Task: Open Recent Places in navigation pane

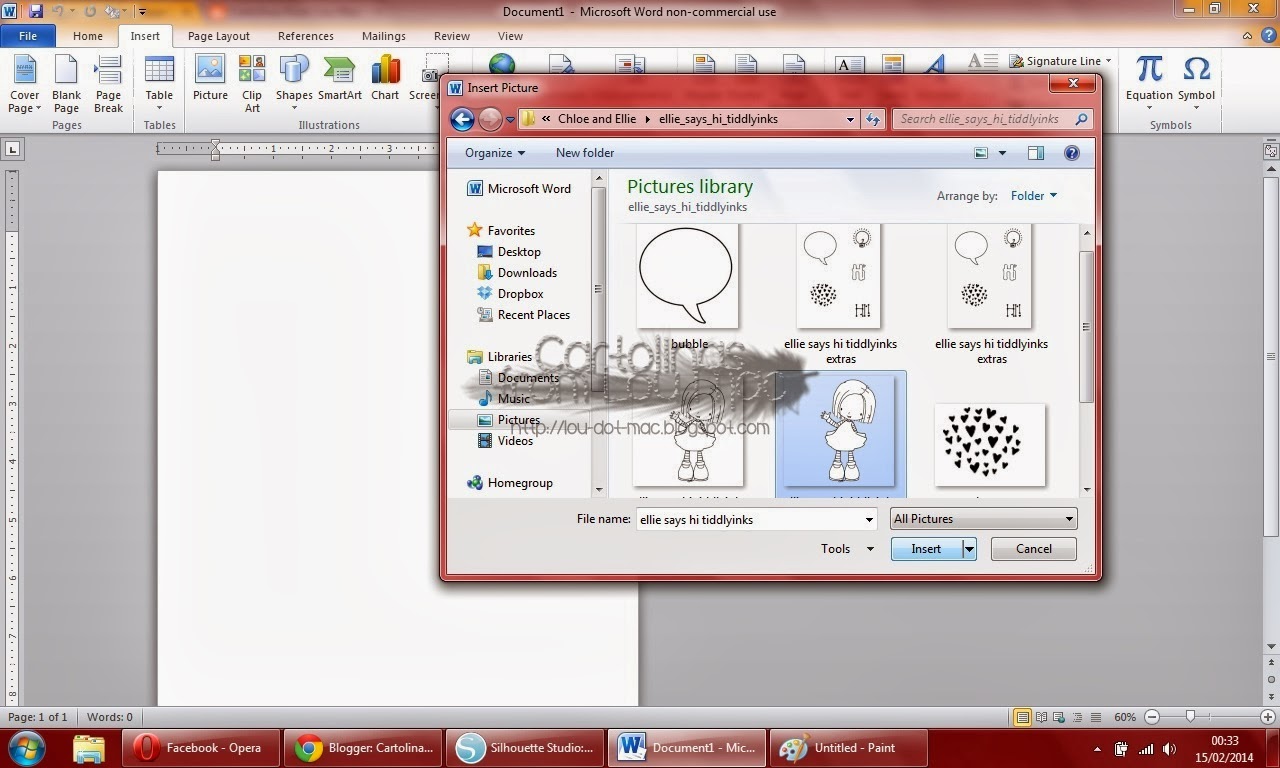Action: click(534, 315)
